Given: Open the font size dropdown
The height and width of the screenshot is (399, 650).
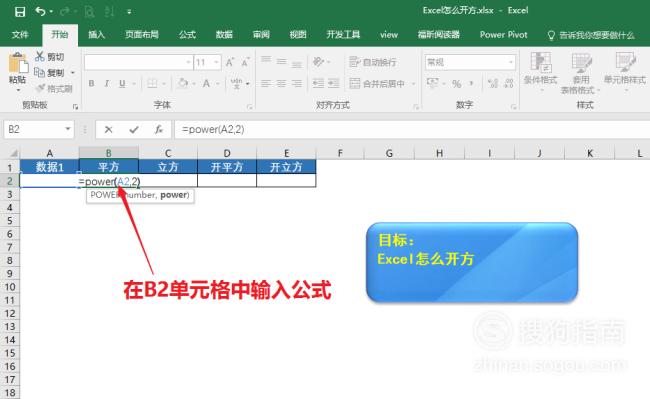Looking at the screenshot, I should [216, 63].
